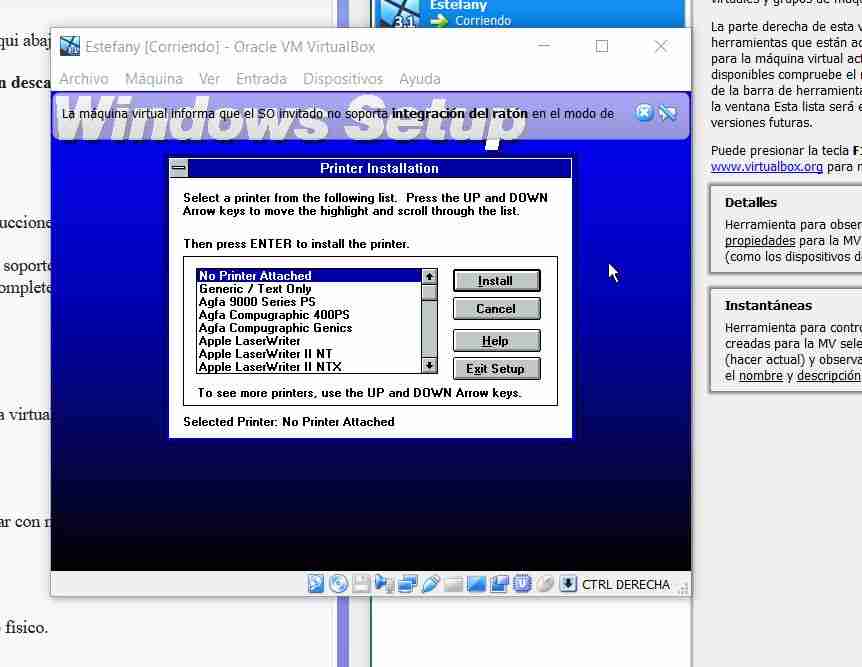Click the keyboard capture arrow icon
Screen dimensions: 862x667
pos(568,584)
